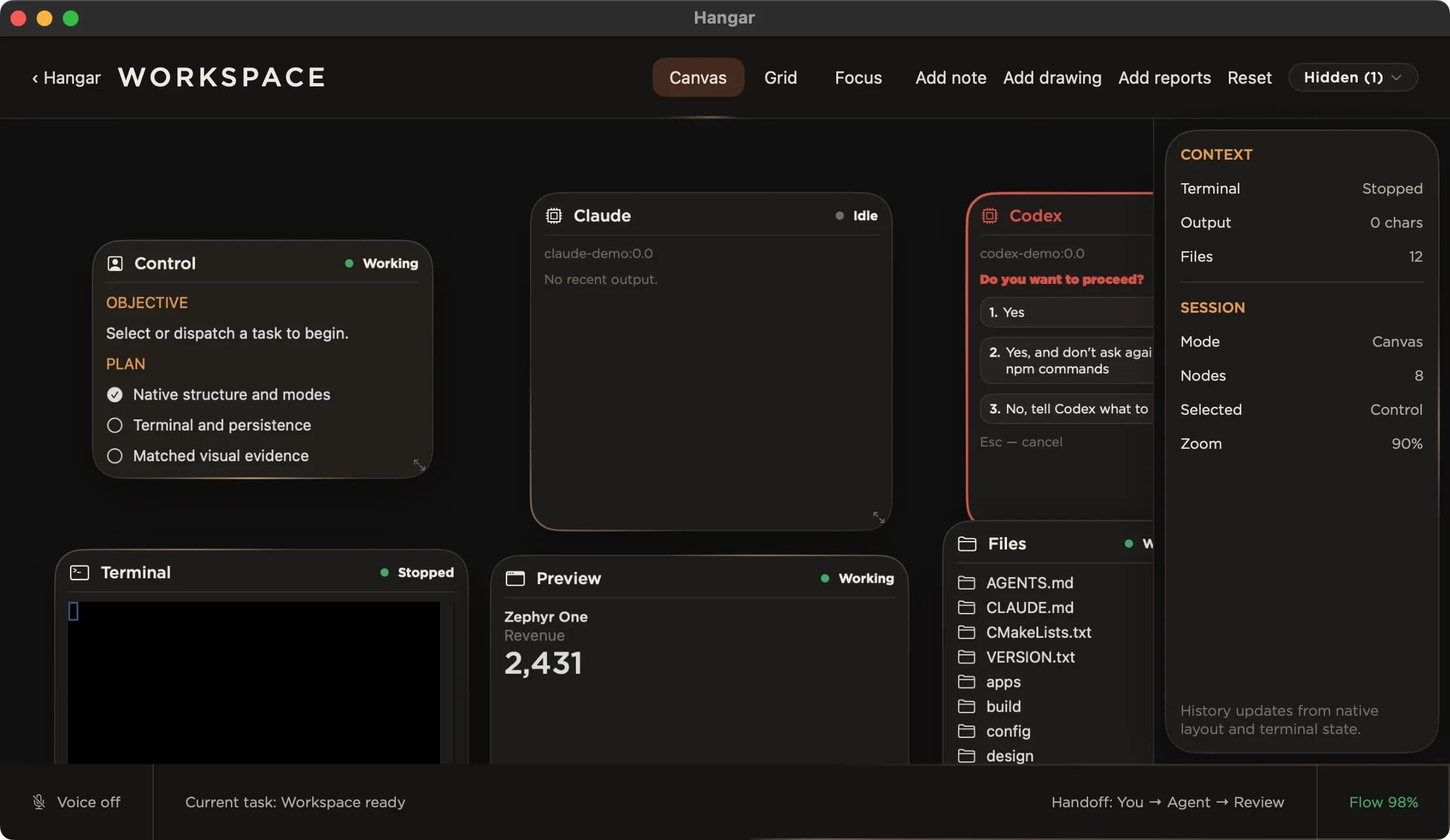1450x840 pixels.
Task: Go back via Hangar chevron
Action: (x=66, y=78)
